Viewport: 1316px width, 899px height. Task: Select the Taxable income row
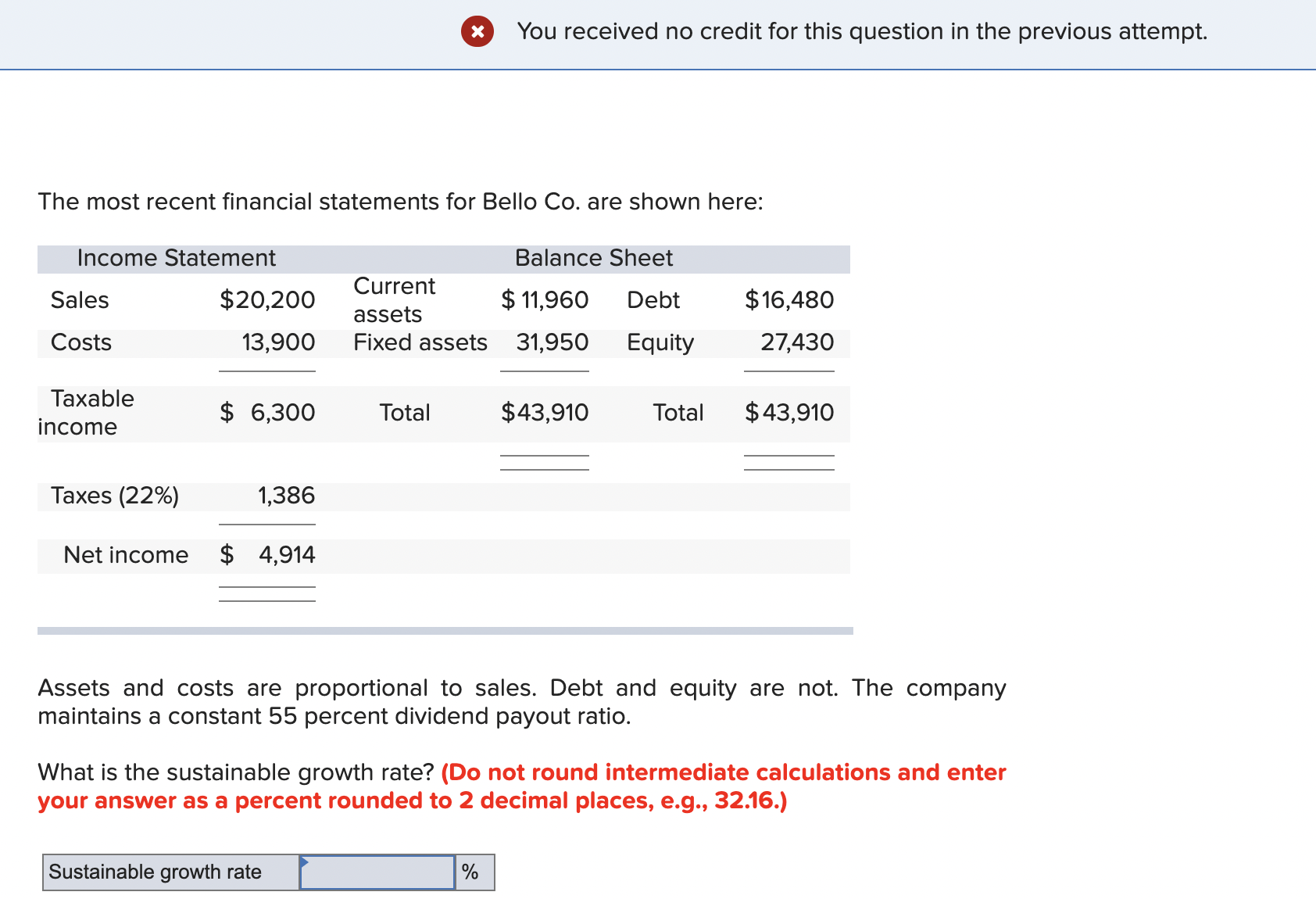[92, 413]
